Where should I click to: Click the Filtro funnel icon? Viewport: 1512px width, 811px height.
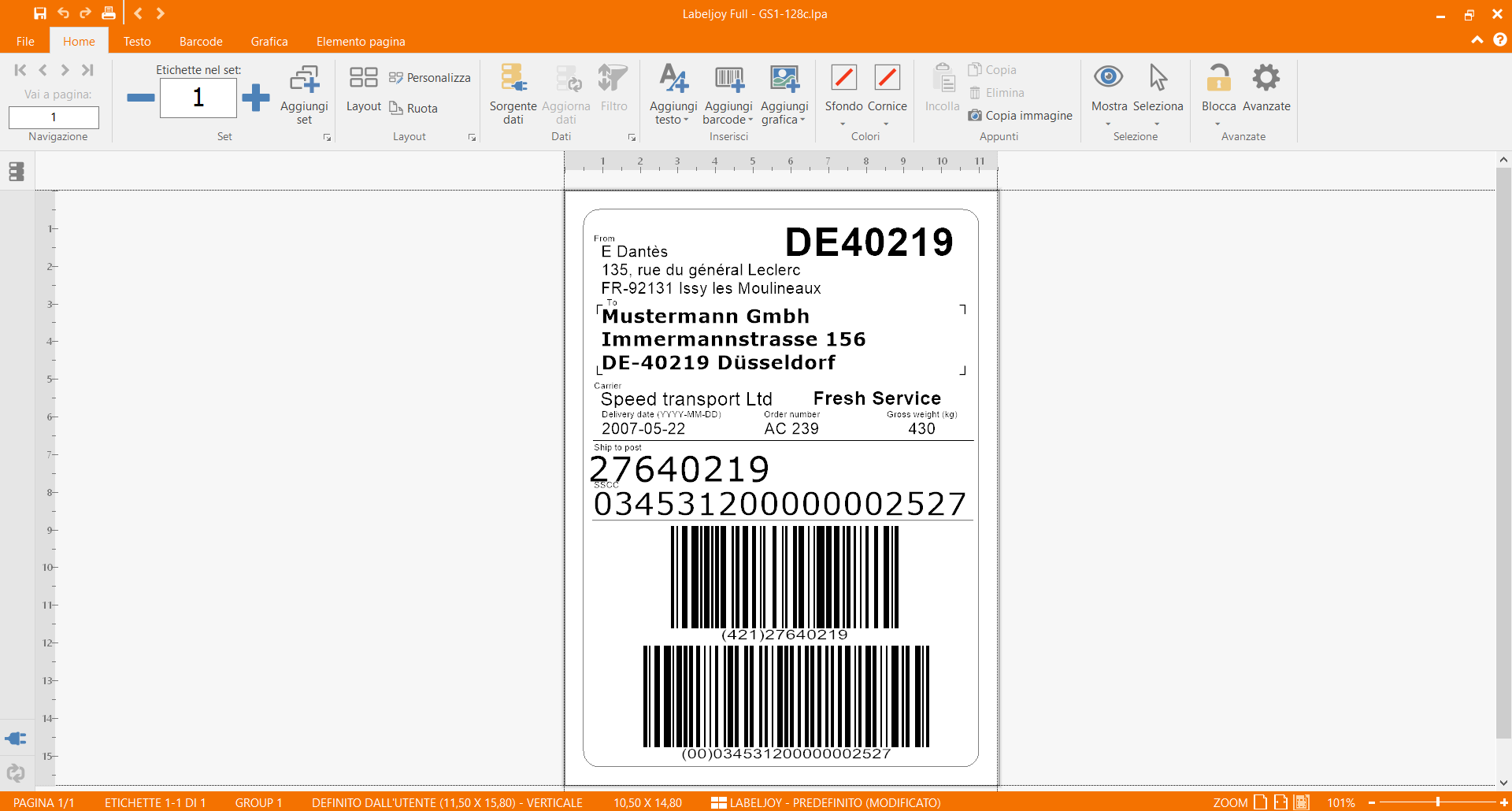pyautogui.click(x=613, y=88)
